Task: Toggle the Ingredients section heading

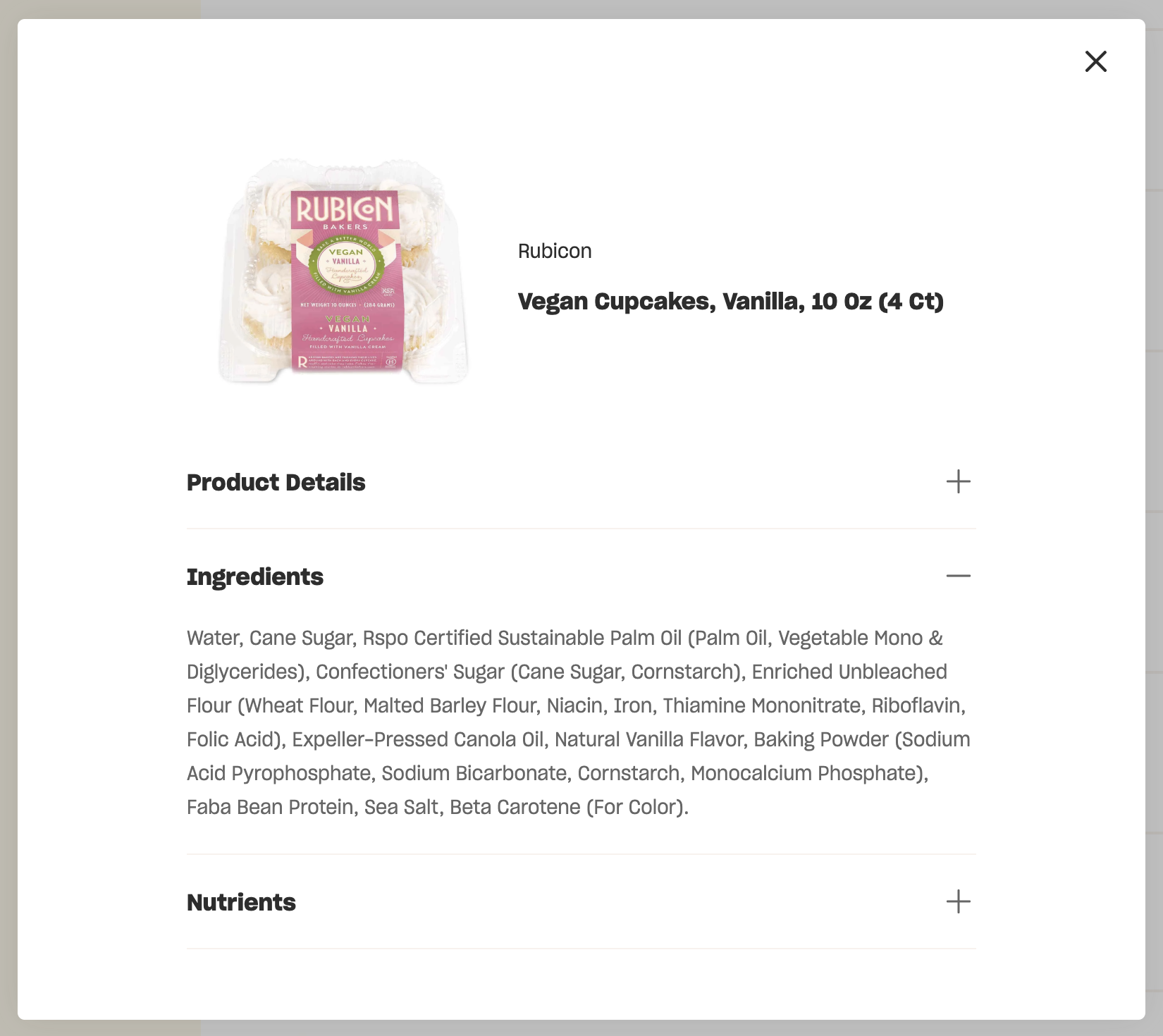Action: (x=255, y=576)
